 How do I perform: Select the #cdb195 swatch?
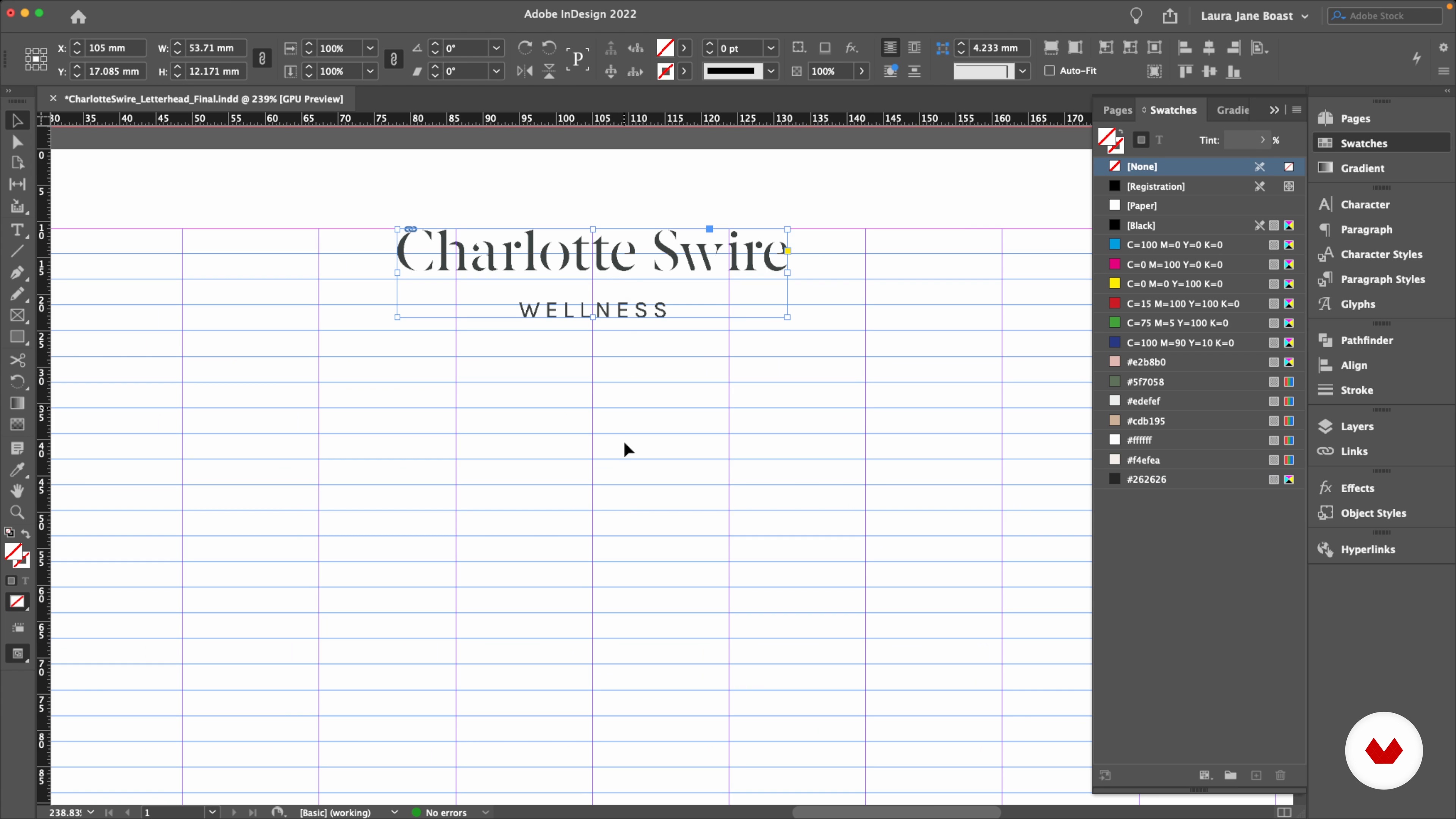[1199, 420]
